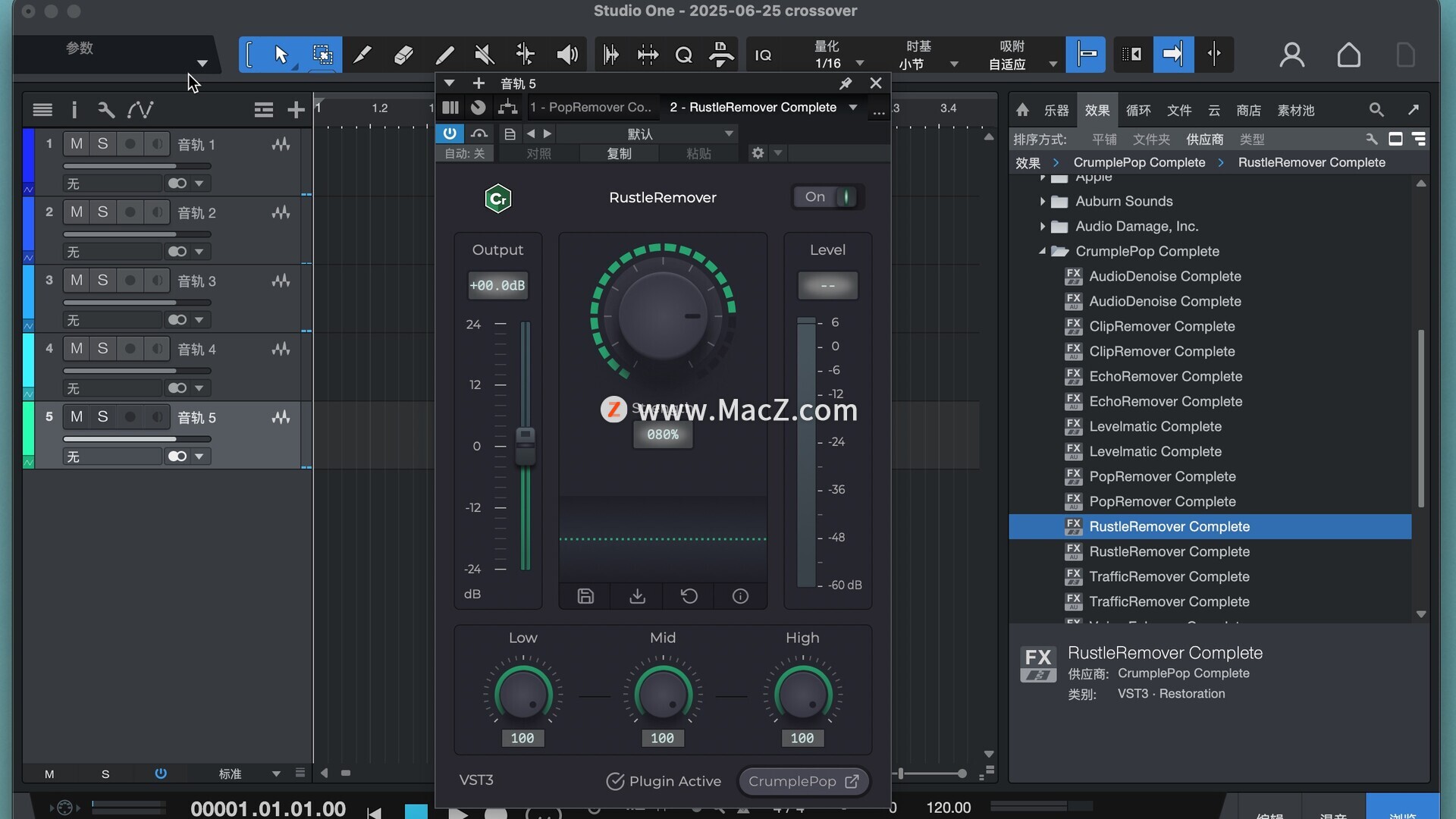Select the Mute tool
Viewport: 1456px width, 819px height.
point(485,55)
